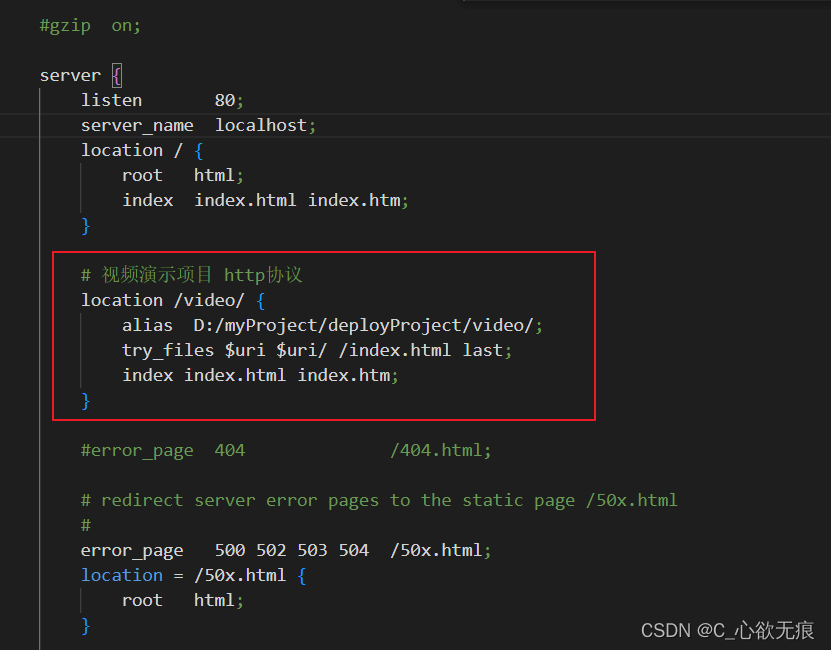
Task: Click the CSDN author watermark text
Action: [x=727, y=630]
